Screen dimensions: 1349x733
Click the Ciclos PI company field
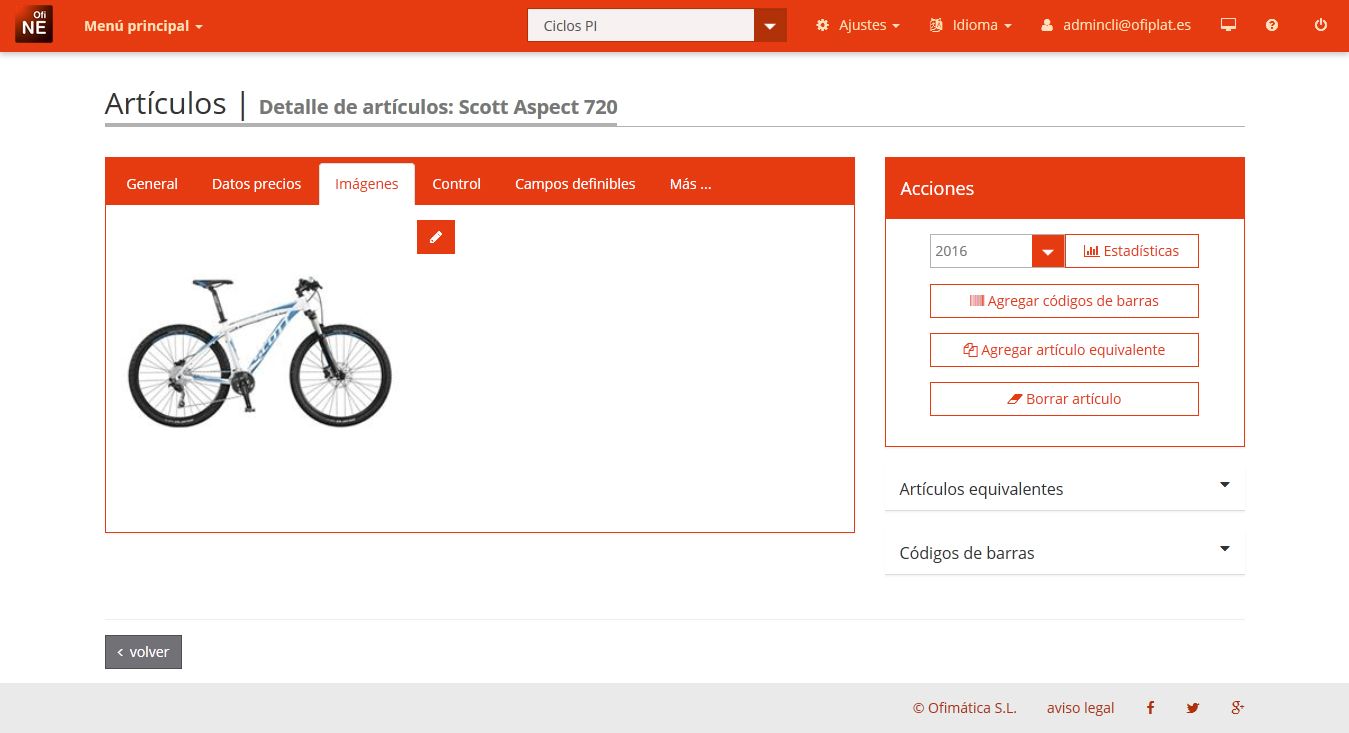[640, 26]
